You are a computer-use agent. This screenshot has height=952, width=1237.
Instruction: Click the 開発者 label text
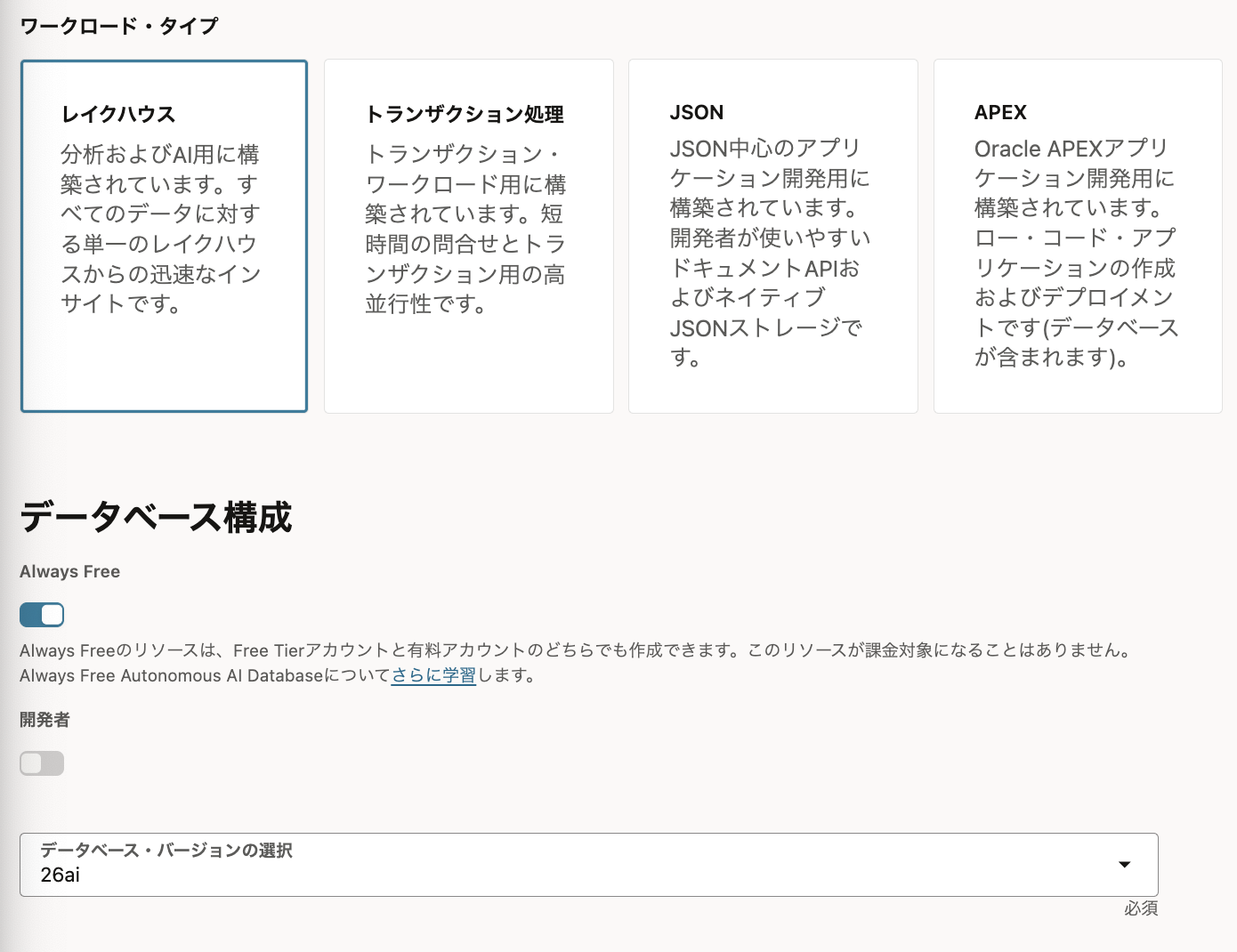tap(44, 720)
